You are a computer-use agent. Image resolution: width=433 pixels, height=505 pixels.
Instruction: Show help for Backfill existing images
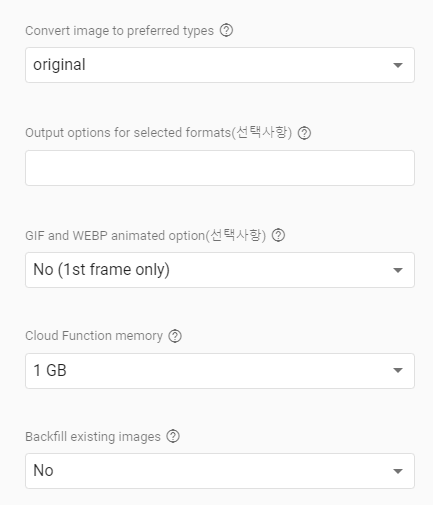[173, 436]
